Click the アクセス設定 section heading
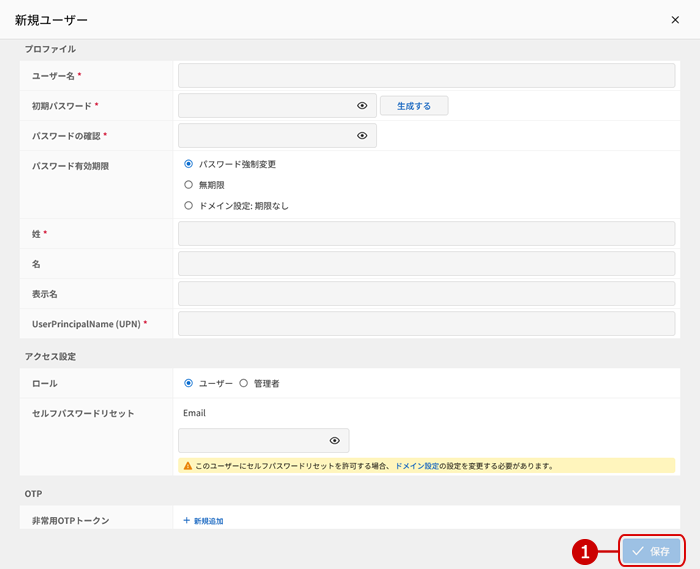The image size is (700, 569). (50, 356)
